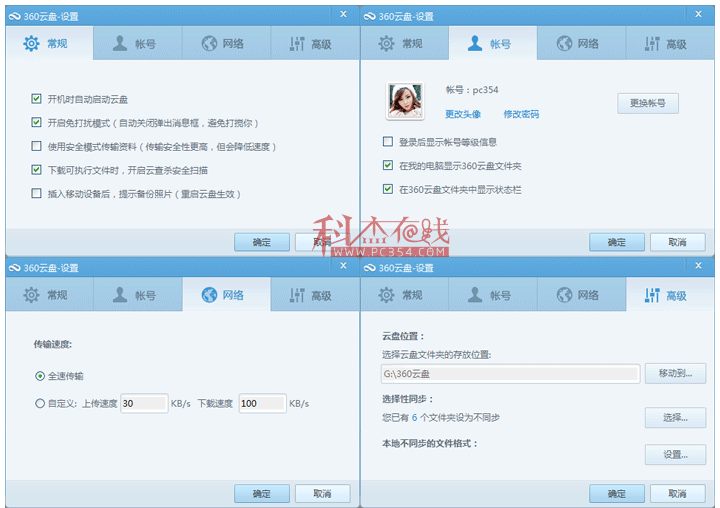Image resolution: width=720 pixels, height=508 pixels.
Task: Toggle 在我的电脑显示360云盘文件夹 checkbox
Action: pos(388,165)
